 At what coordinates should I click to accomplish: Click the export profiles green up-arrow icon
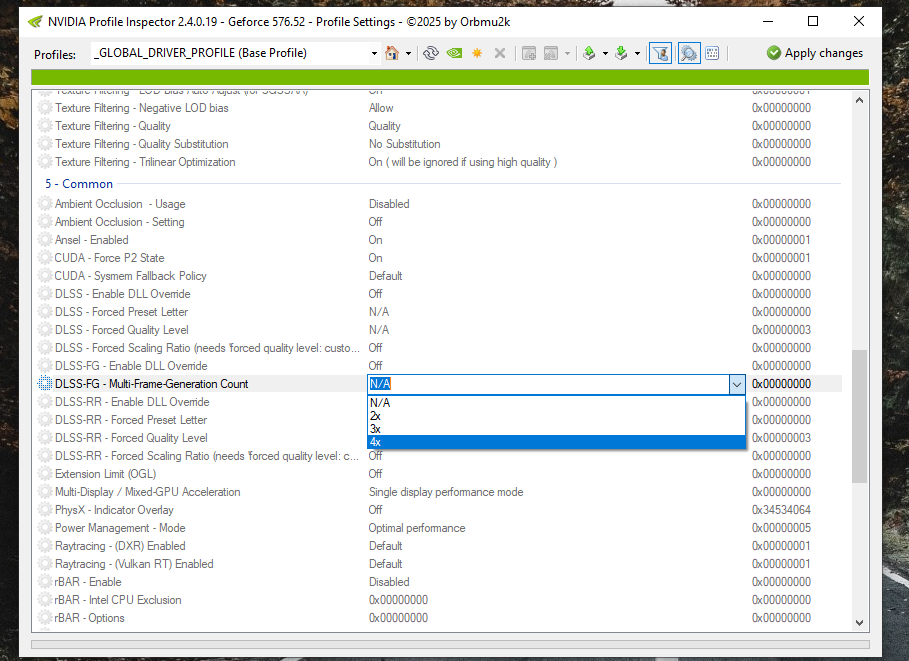[x=589, y=53]
